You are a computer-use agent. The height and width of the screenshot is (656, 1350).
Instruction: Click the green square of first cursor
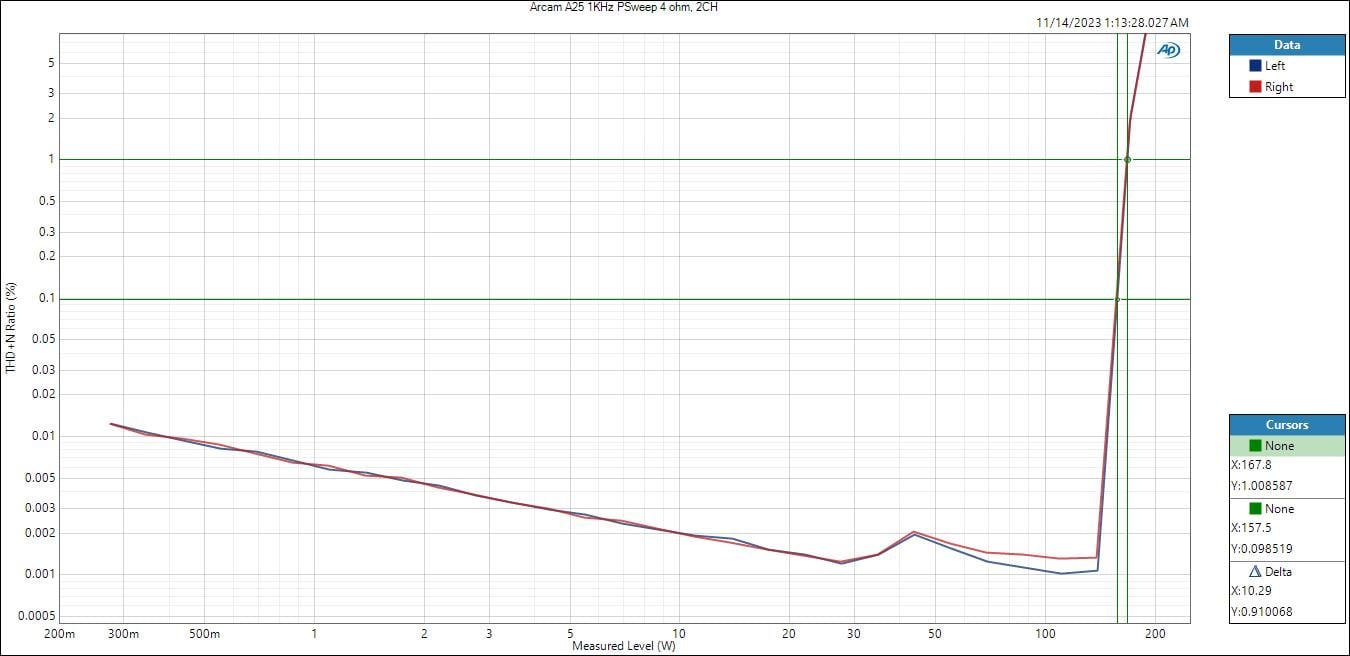click(x=1255, y=446)
